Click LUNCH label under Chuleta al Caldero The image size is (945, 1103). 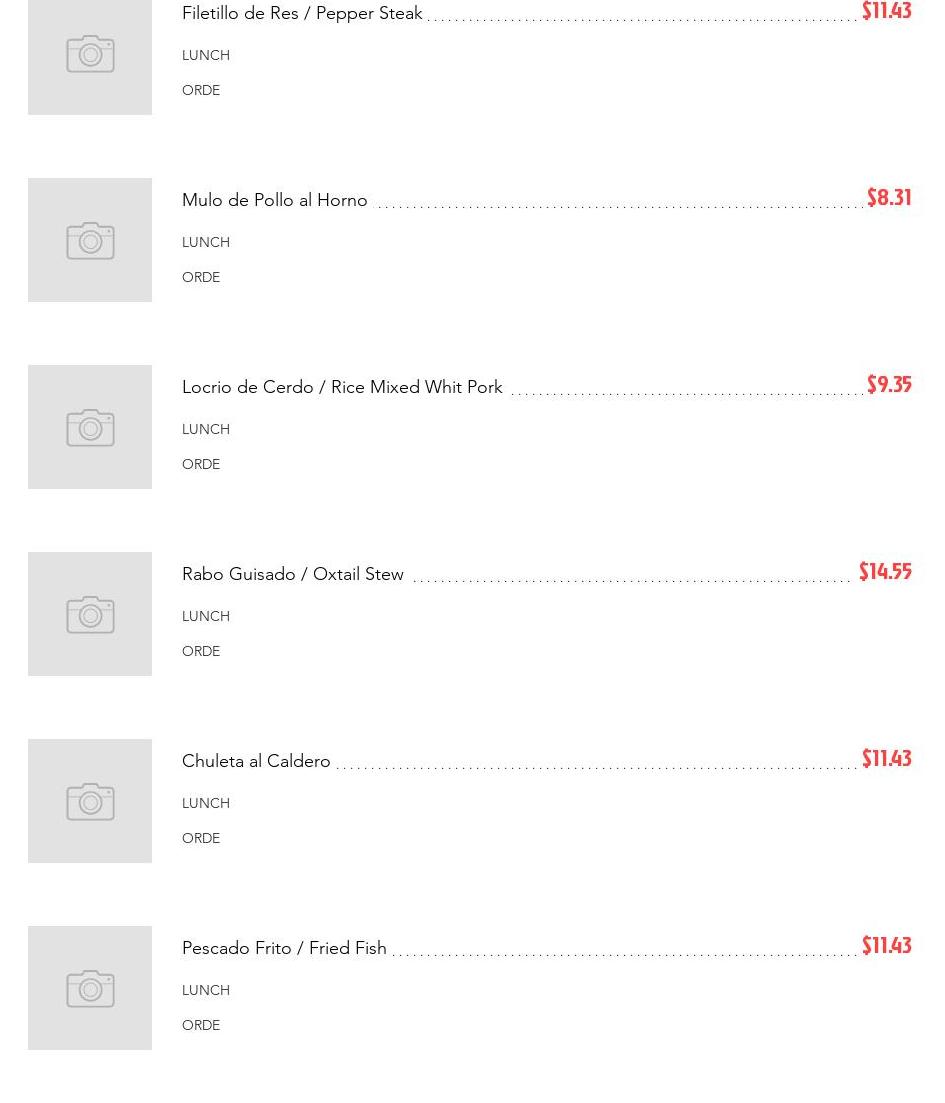pyautogui.click(x=206, y=803)
